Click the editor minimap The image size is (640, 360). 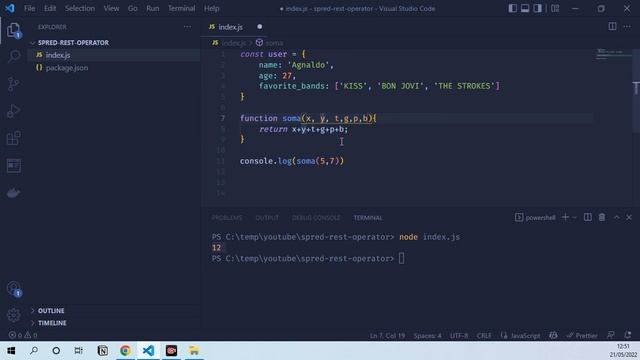coord(612,55)
